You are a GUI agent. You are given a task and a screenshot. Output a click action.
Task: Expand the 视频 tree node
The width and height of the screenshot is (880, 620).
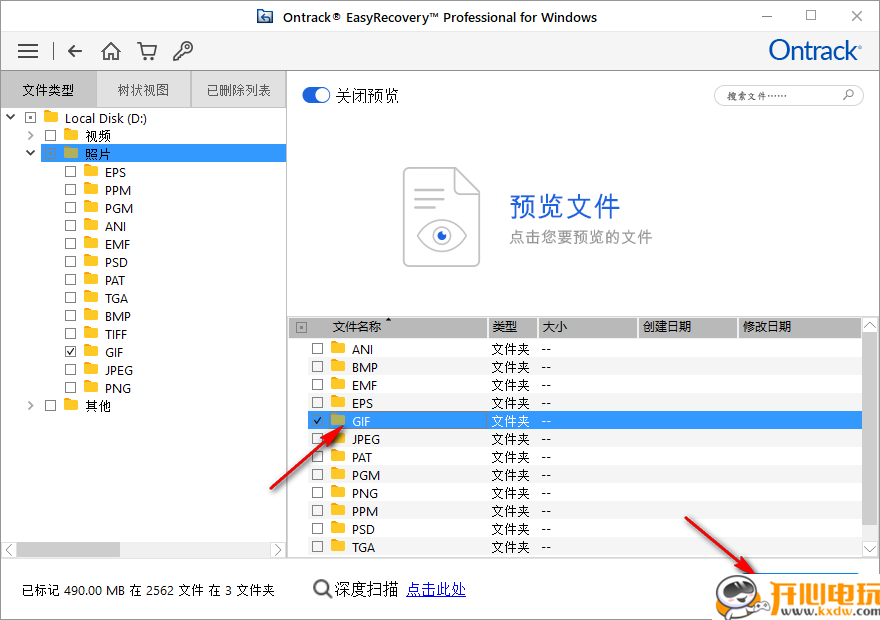tap(30, 136)
